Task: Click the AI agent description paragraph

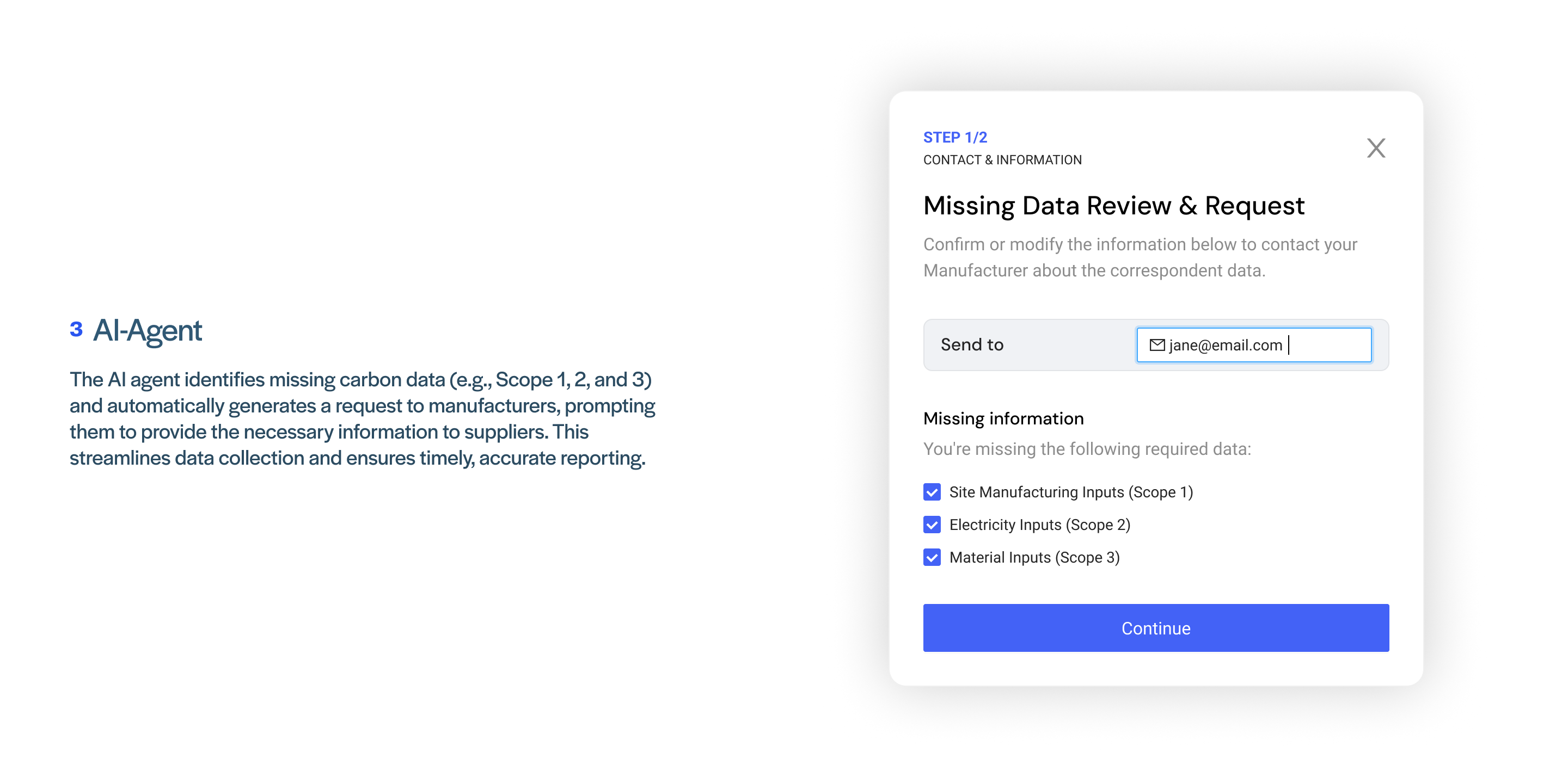Action: (362, 418)
